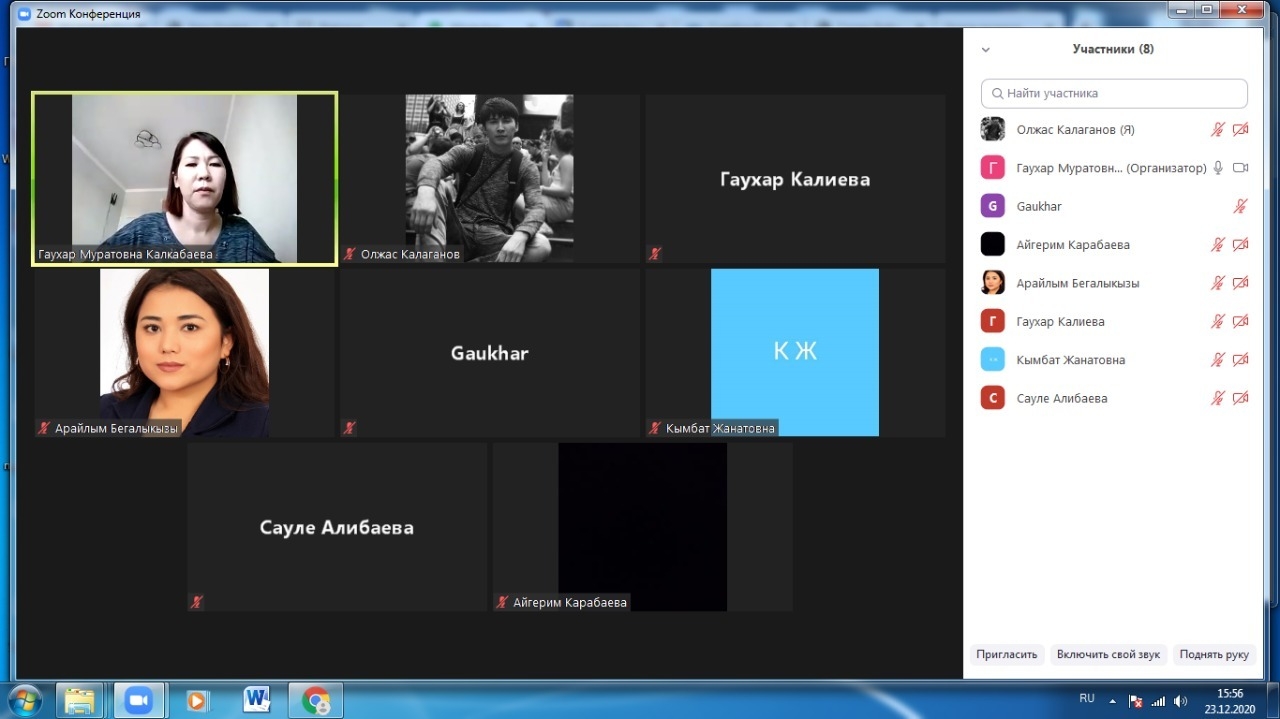Click the Пригласить button

pos(1007,655)
